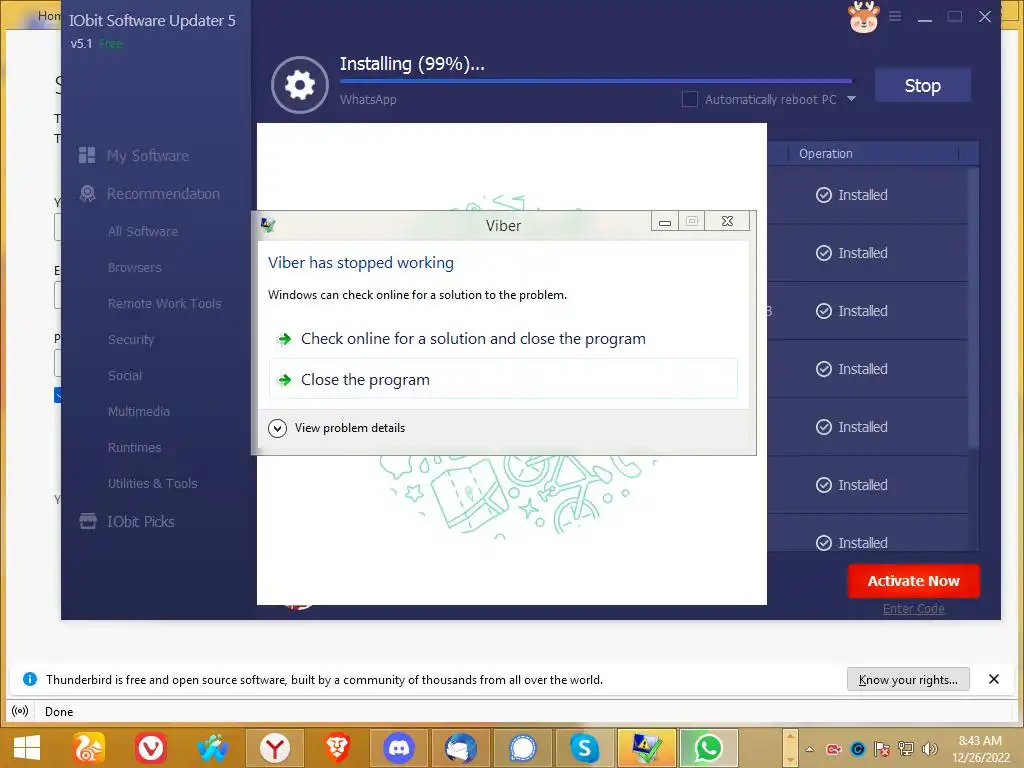
Task: Click the Thunderbird info notification icon
Action: point(29,679)
